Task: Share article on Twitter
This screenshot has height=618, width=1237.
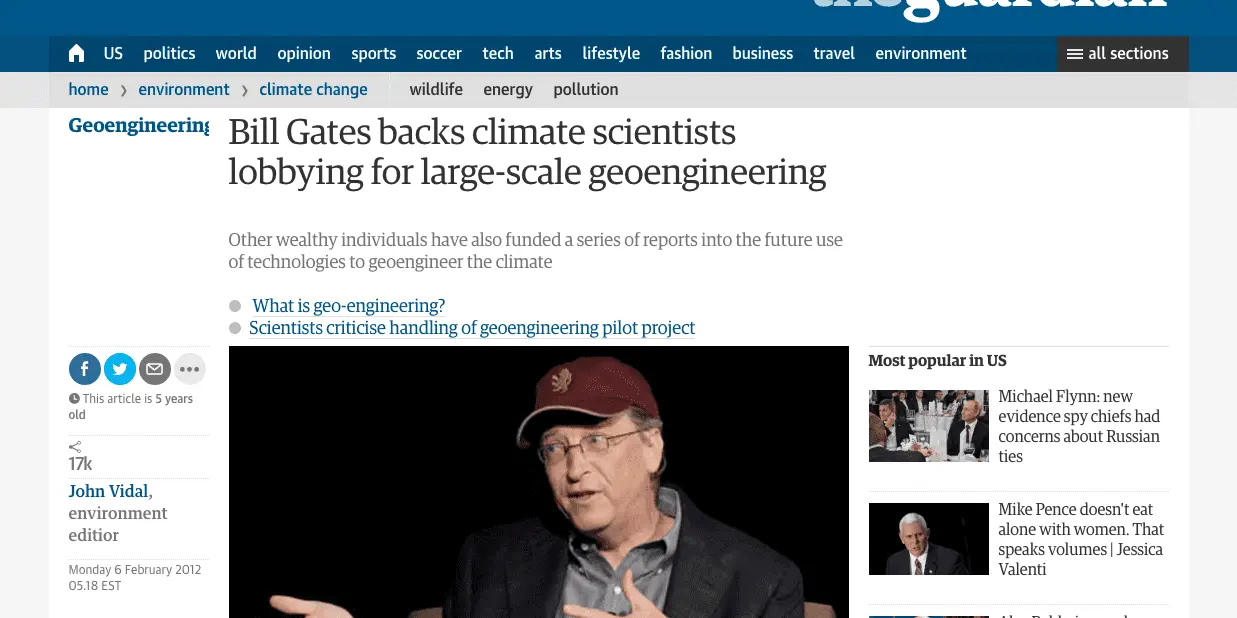Action: 120,369
